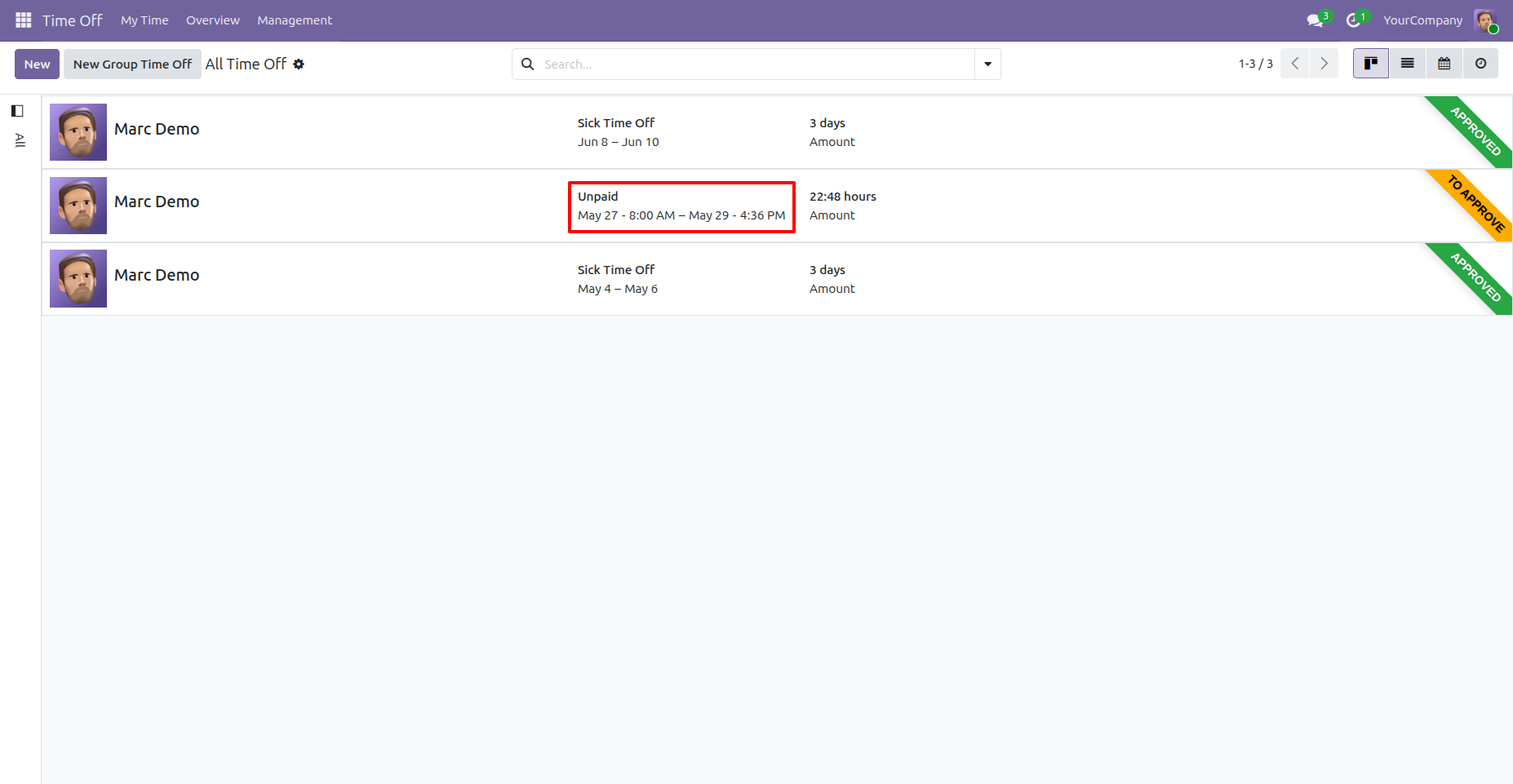This screenshot has height=784, width=1513.
Task: Click the Unpaid leave type label
Action: tap(597, 197)
